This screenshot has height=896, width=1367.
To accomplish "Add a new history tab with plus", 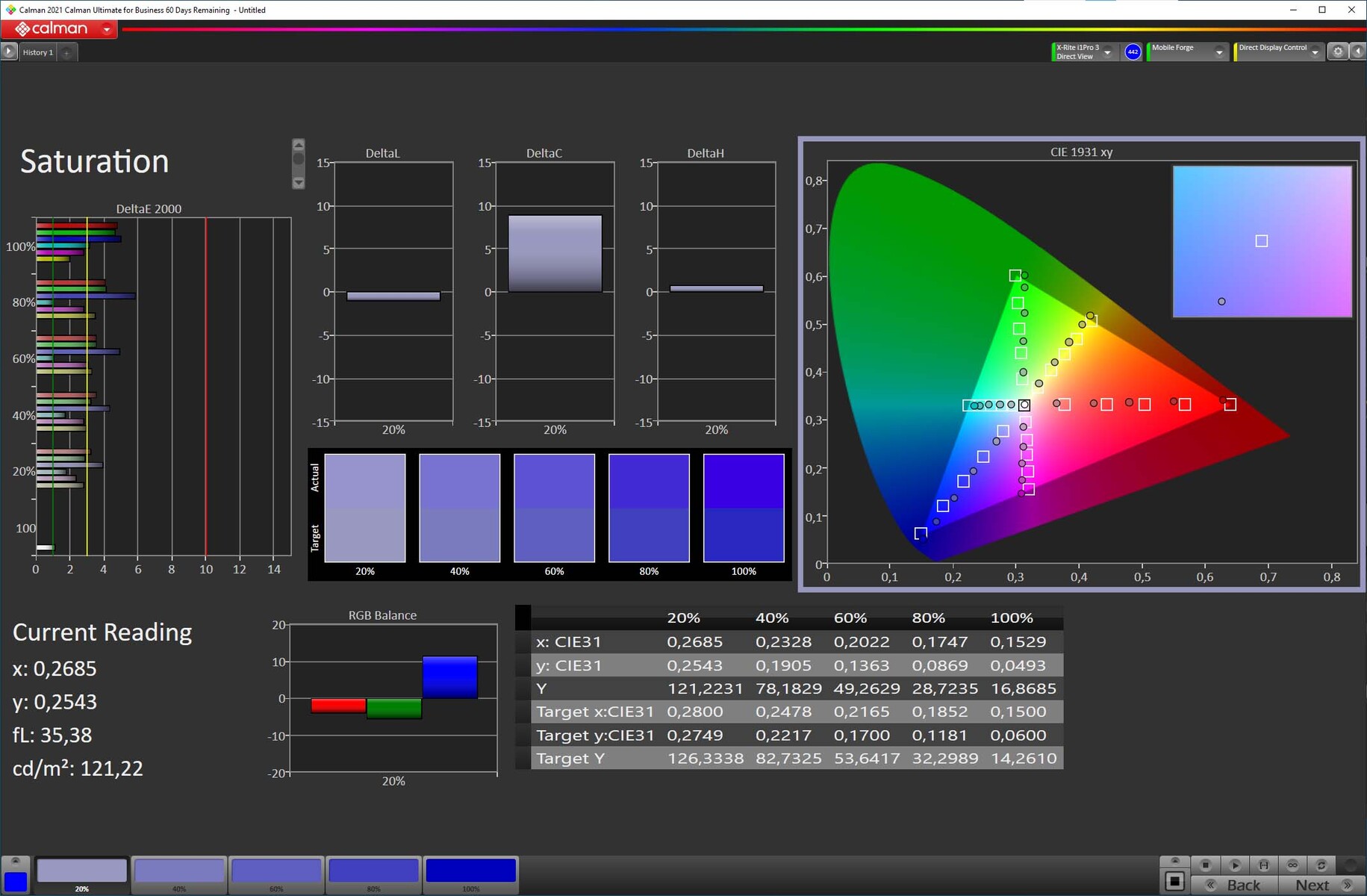I will coord(66,52).
